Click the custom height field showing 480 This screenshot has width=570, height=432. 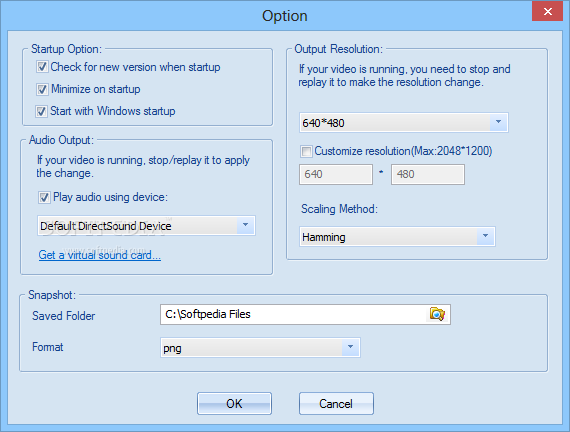(428, 174)
